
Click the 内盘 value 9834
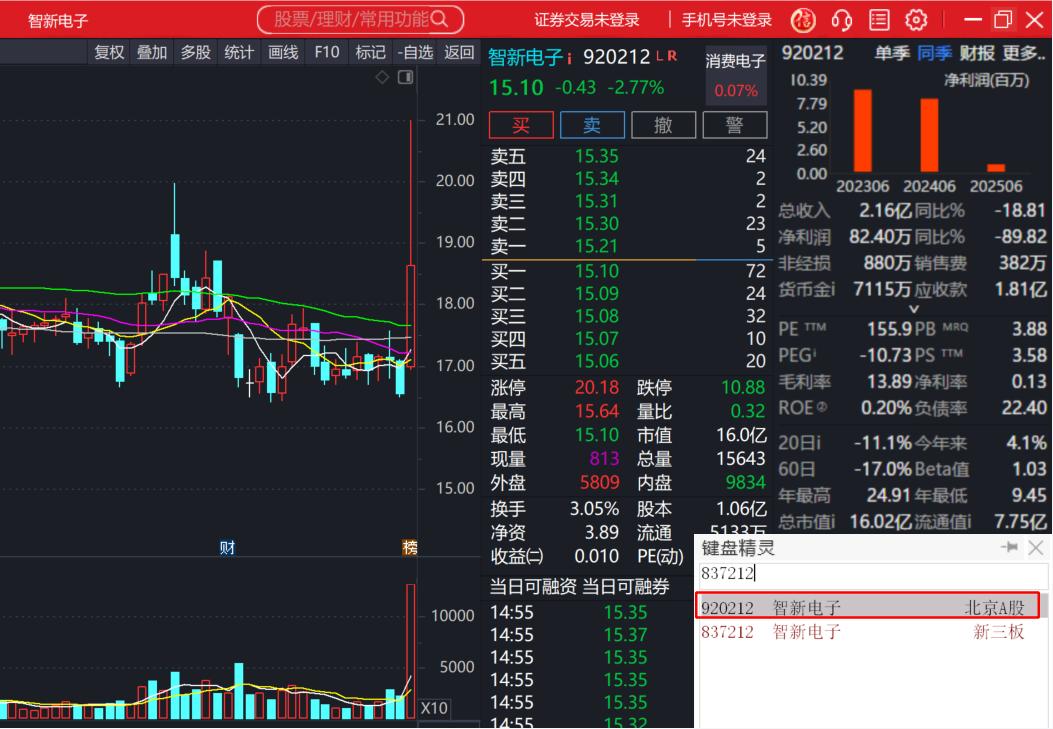tap(745, 483)
